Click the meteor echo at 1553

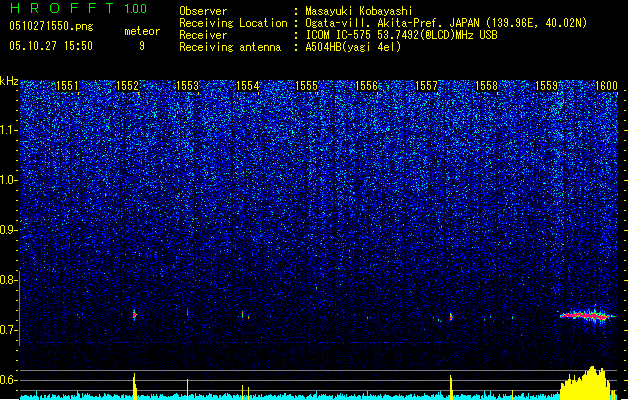pos(187,312)
